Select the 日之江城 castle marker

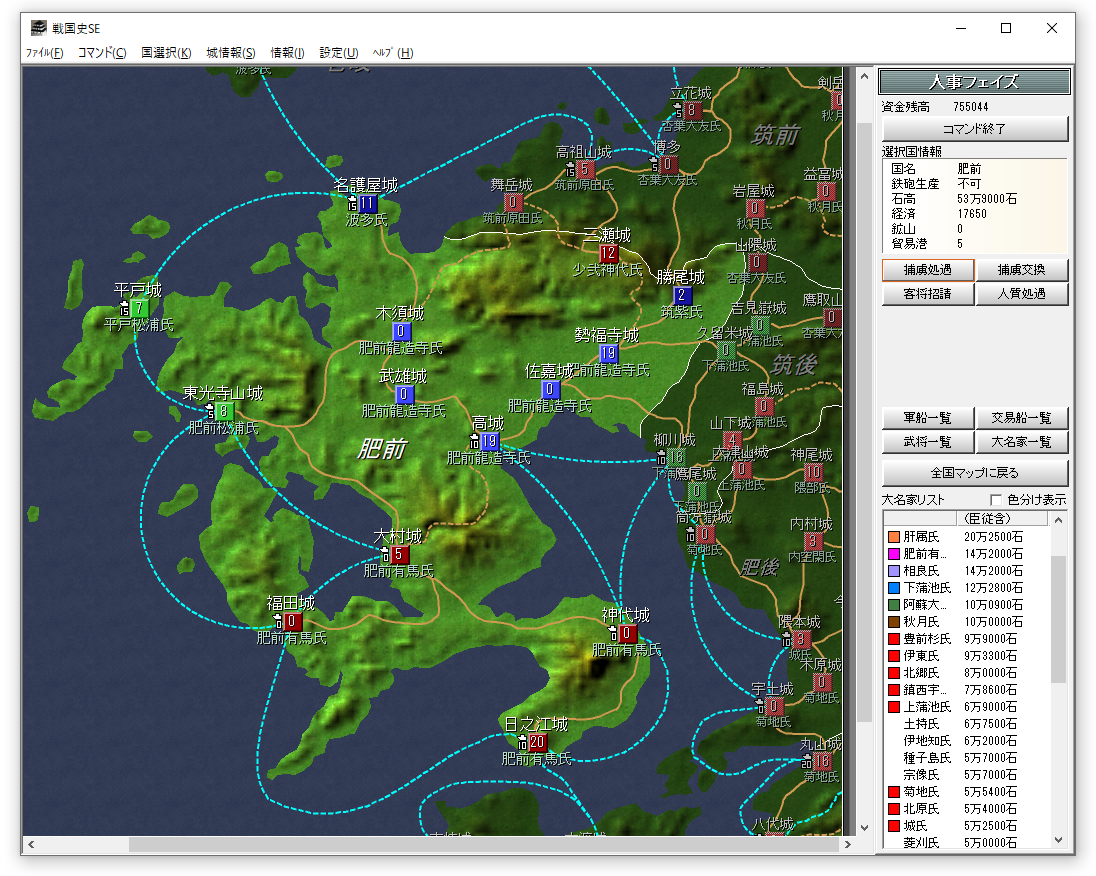point(536,742)
